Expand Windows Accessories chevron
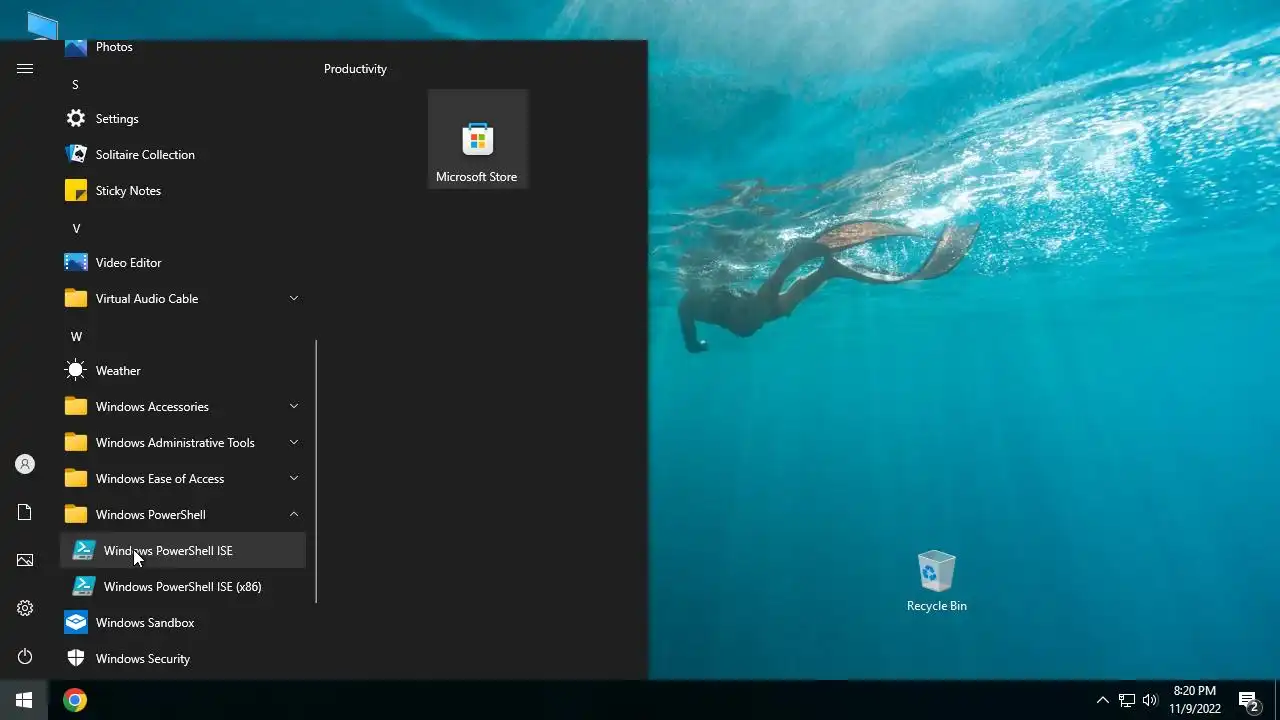The height and width of the screenshot is (720, 1280). (294, 406)
